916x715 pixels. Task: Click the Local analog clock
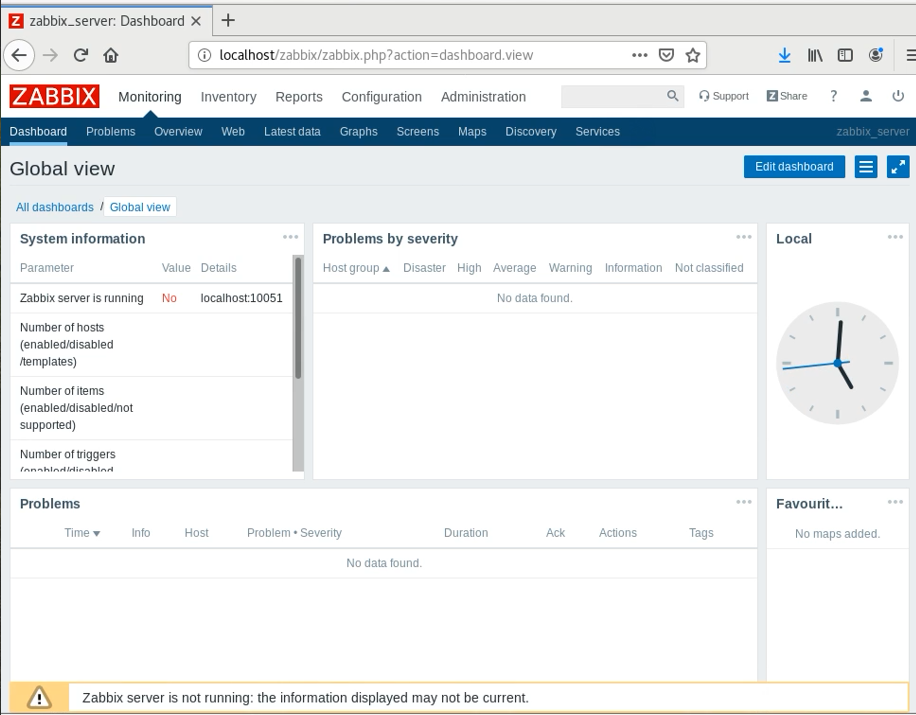(x=837, y=363)
